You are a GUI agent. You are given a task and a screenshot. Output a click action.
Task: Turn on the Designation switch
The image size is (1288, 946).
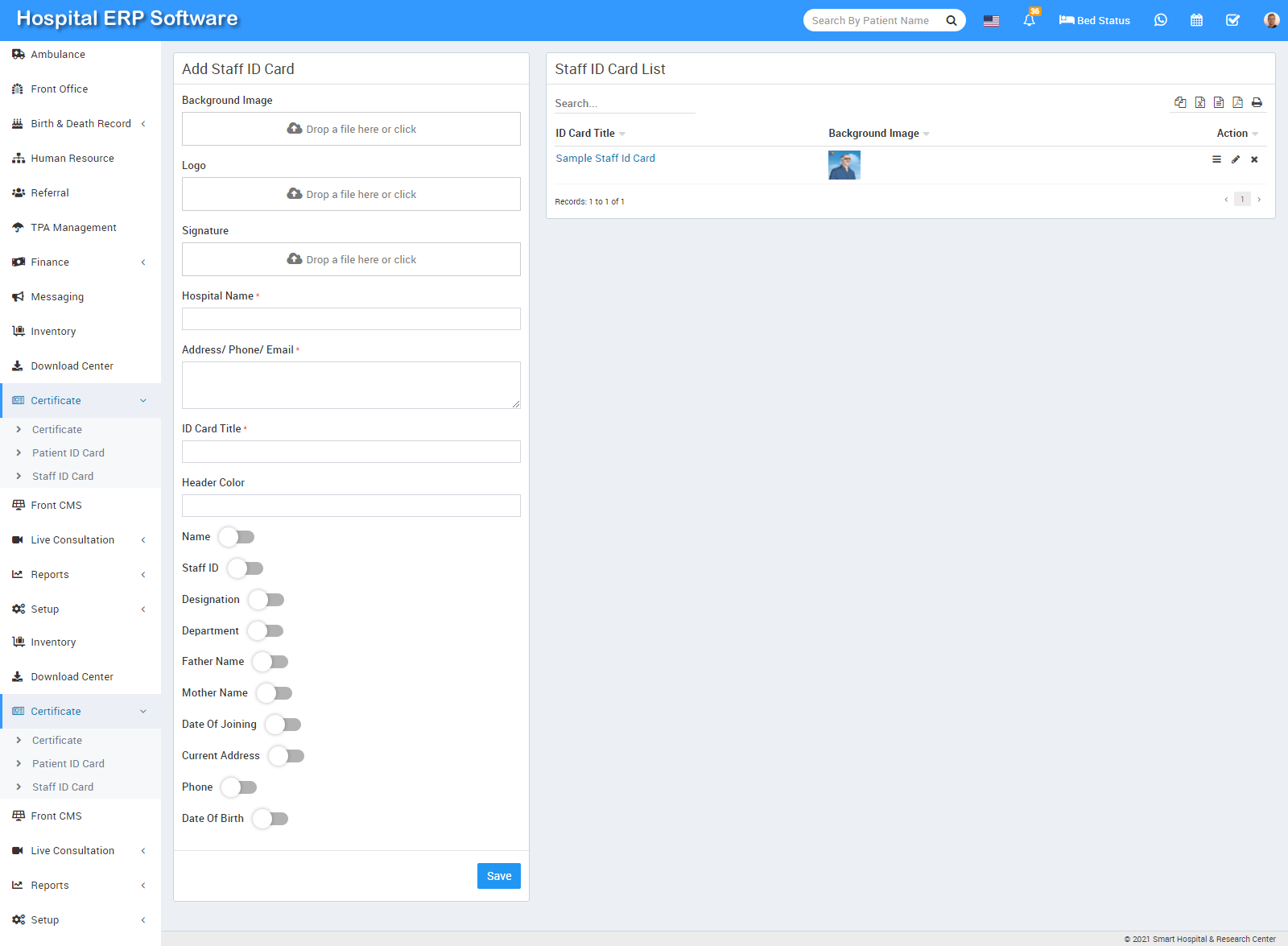266,600
